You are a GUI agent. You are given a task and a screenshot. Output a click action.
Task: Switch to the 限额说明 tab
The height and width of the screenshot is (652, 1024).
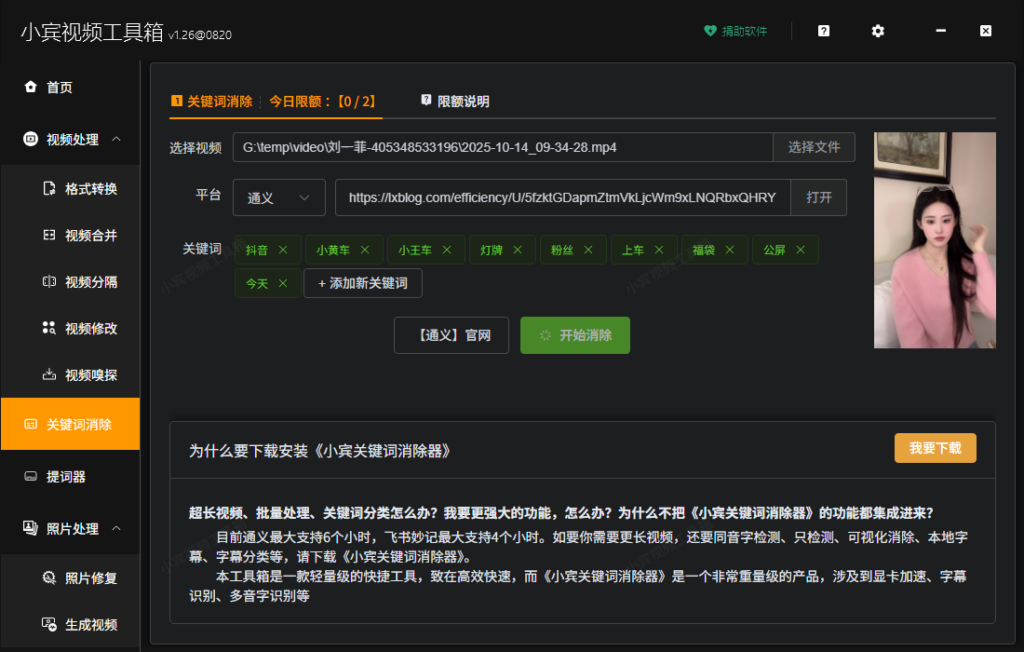coord(455,101)
